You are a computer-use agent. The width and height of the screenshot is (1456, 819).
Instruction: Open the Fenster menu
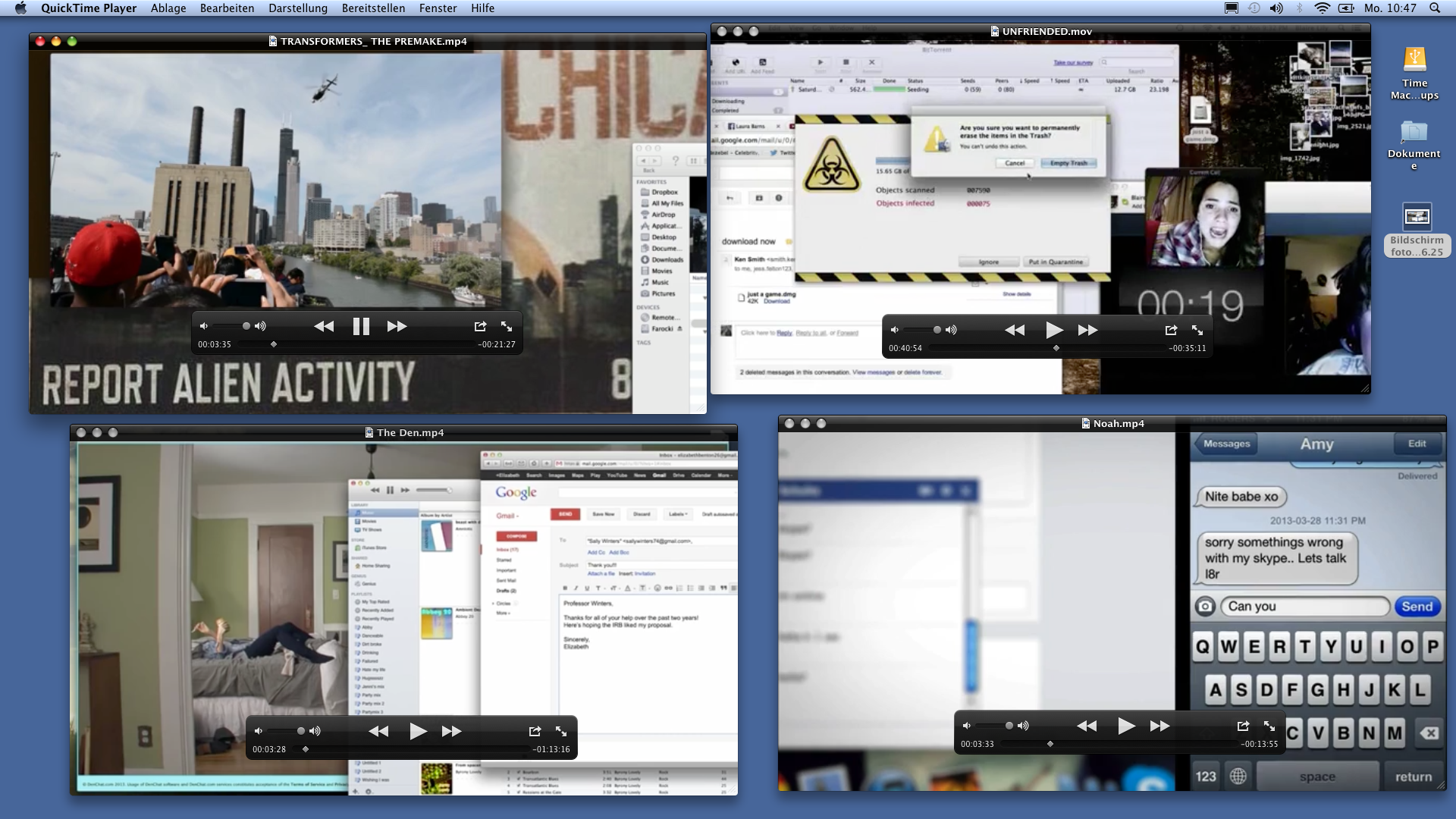point(438,8)
